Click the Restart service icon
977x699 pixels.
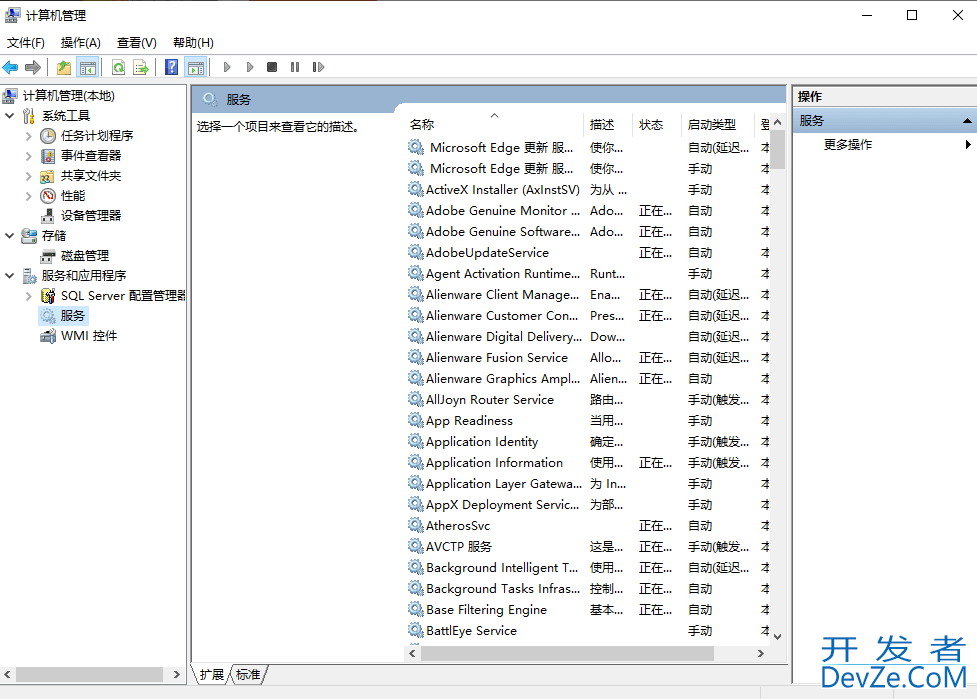pyautogui.click(x=318, y=67)
